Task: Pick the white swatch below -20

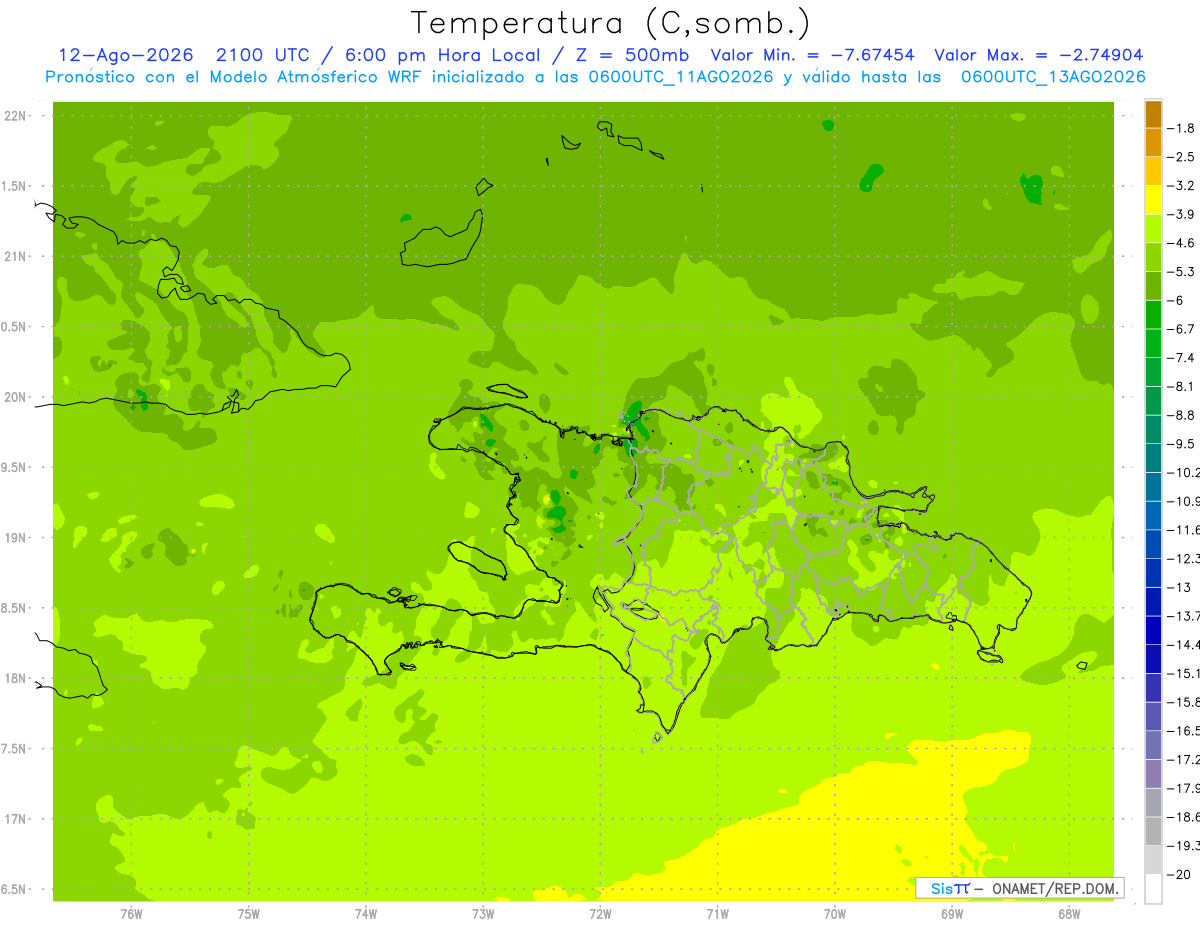Action: [x=1153, y=889]
